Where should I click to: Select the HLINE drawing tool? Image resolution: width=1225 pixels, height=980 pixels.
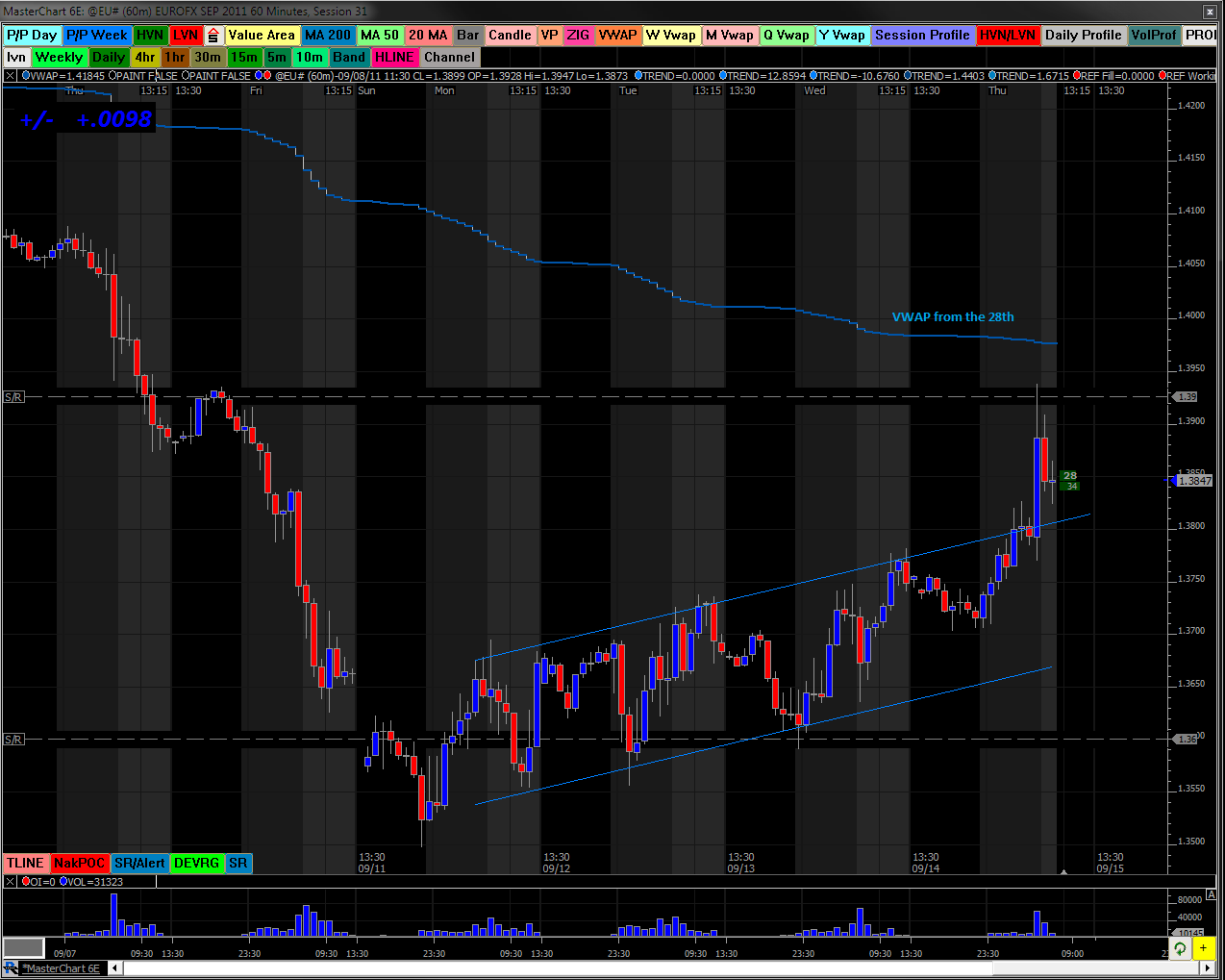pos(395,57)
